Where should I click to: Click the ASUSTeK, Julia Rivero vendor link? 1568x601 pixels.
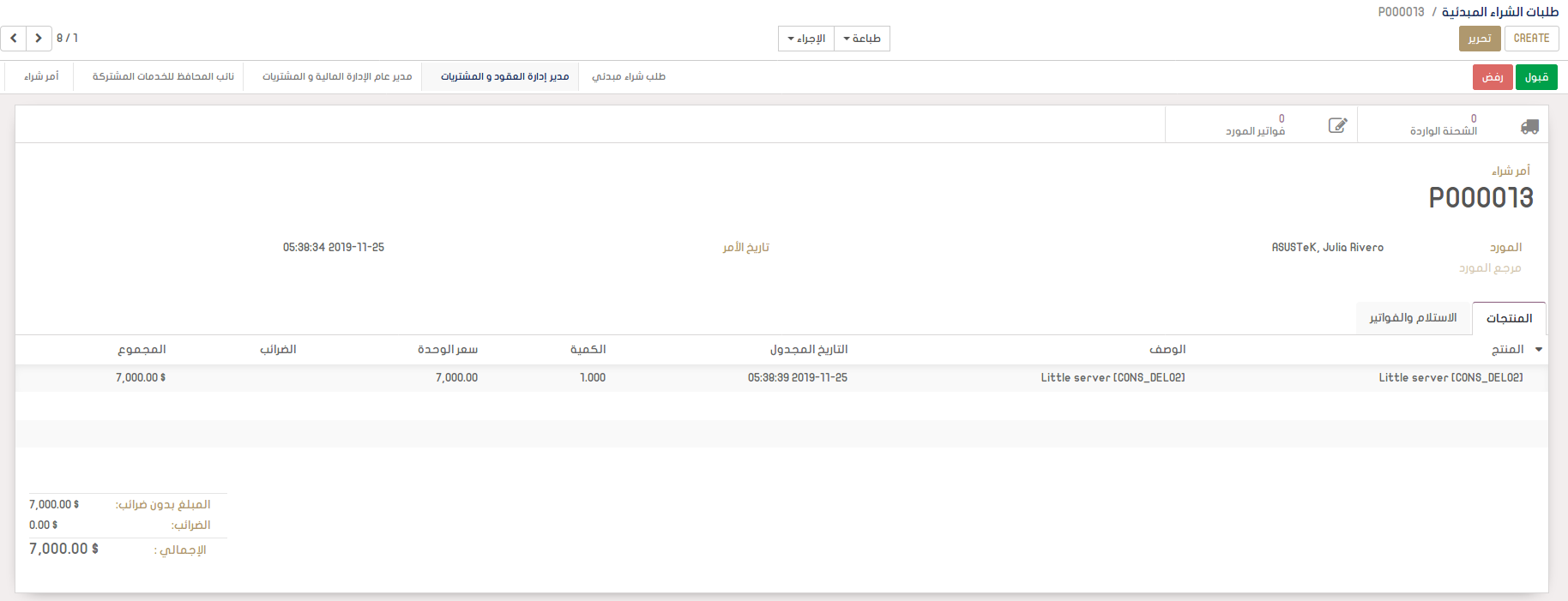1327,248
